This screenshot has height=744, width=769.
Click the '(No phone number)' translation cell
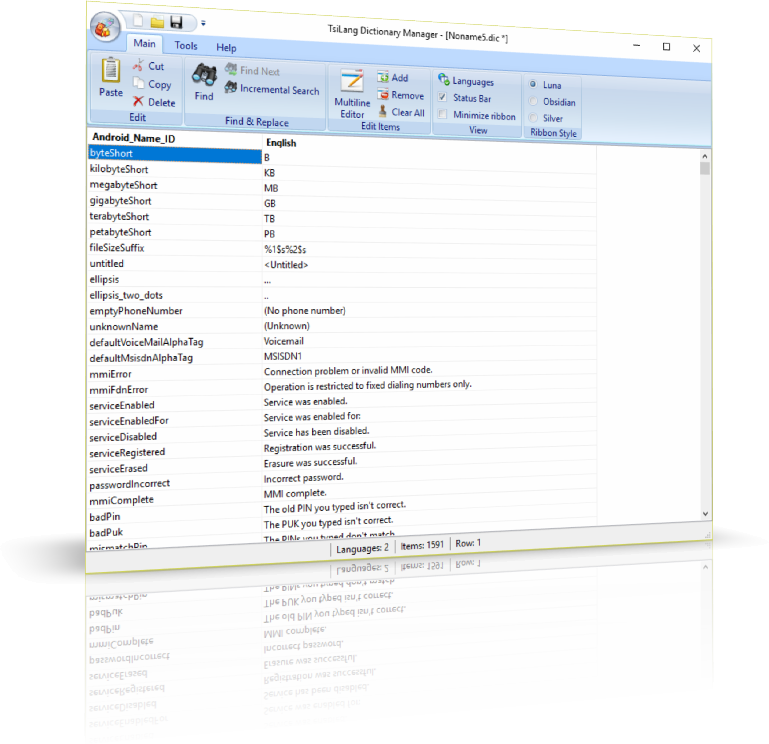click(x=429, y=310)
